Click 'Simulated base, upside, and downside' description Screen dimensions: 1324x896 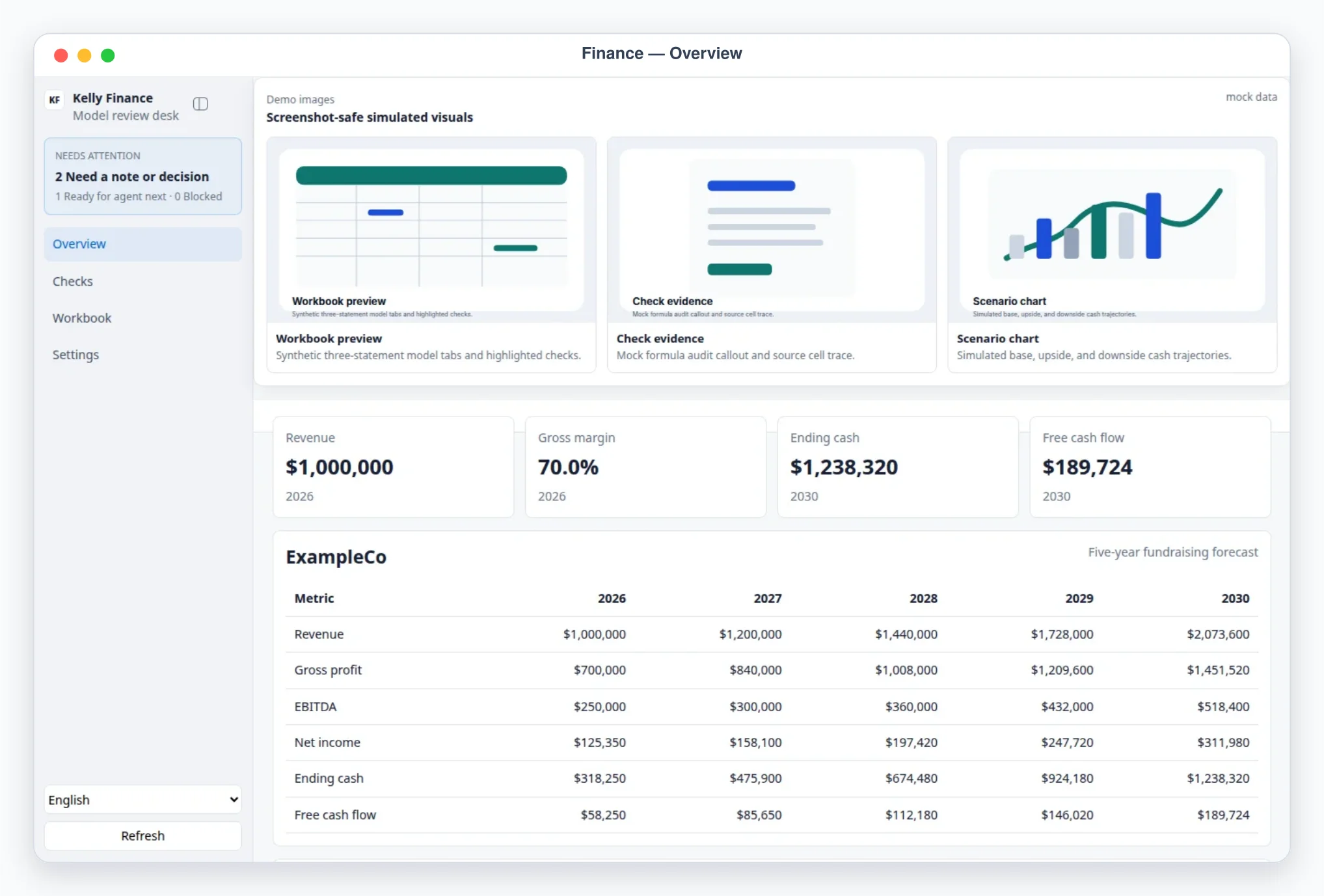(1094, 356)
